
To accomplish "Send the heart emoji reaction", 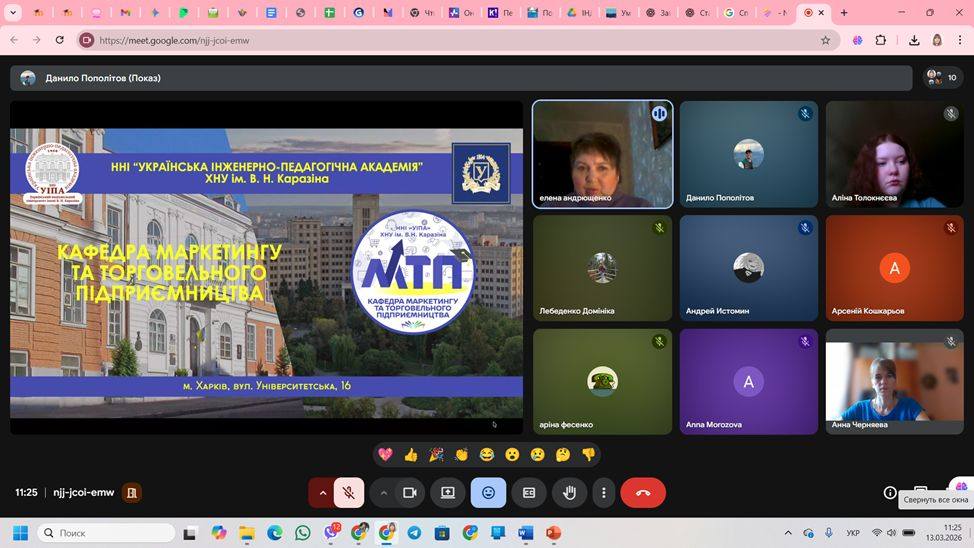I will 385,455.
